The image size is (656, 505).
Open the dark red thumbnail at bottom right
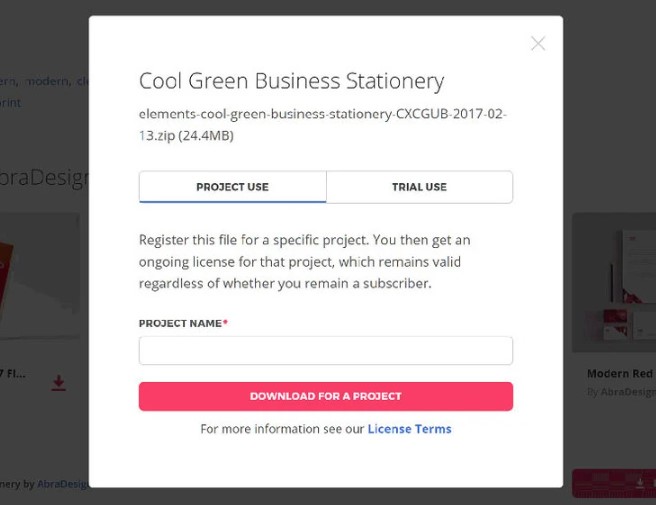(x=614, y=483)
